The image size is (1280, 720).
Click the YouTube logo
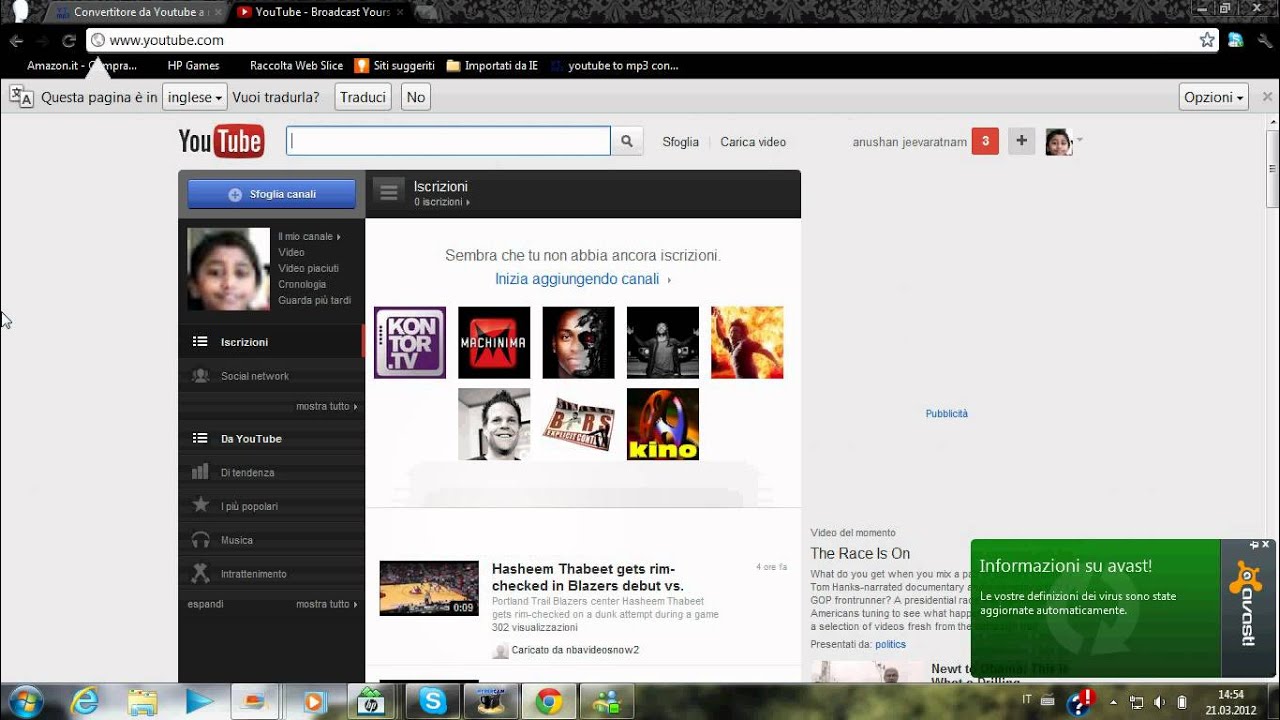click(221, 142)
